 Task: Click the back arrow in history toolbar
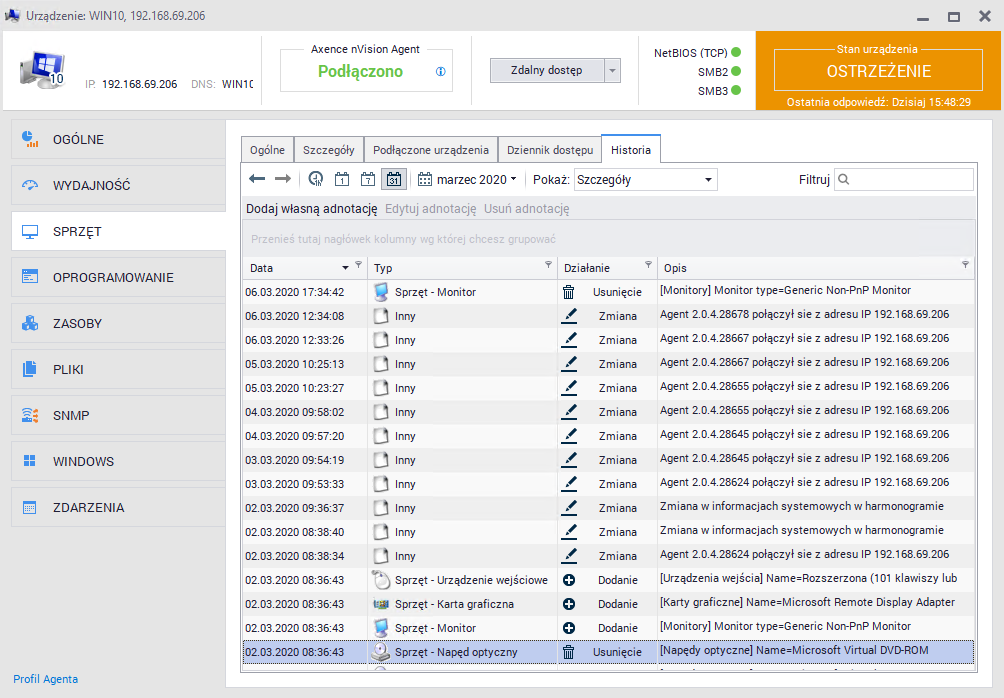pyautogui.click(x=257, y=179)
